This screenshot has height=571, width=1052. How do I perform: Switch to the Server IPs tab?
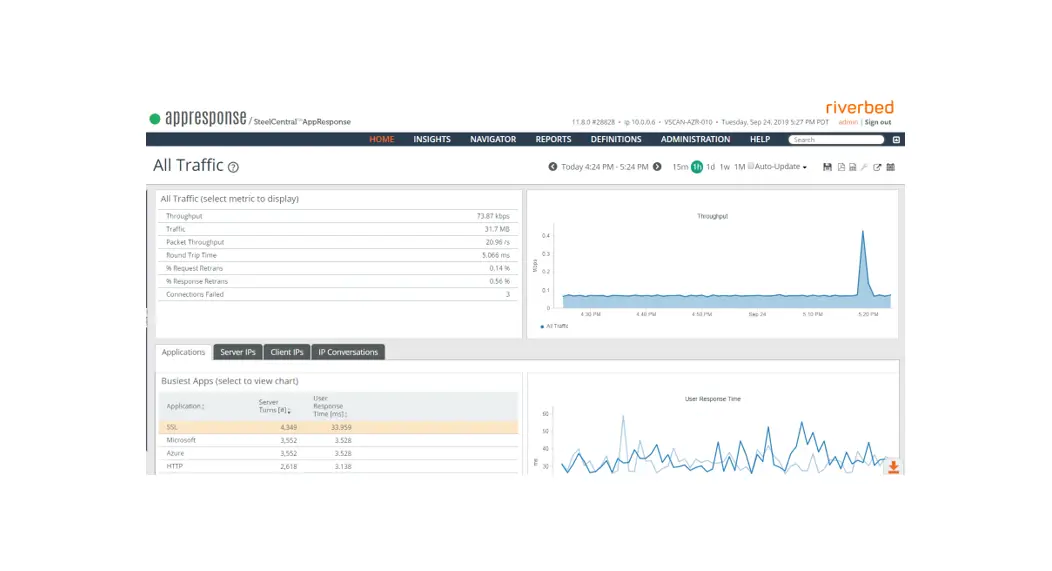[238, 352]
